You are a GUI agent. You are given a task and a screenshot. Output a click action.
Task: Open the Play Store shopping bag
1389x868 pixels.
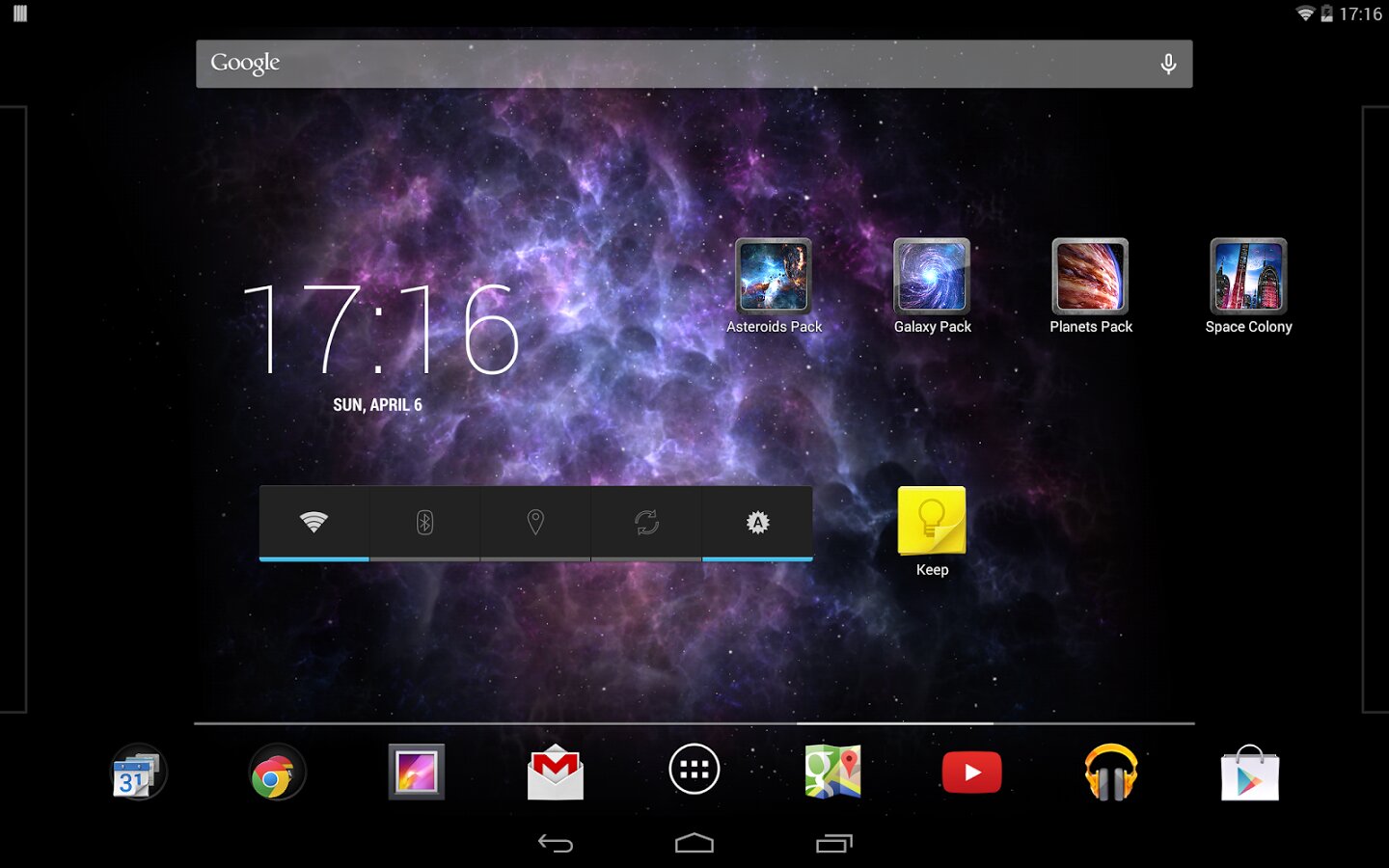[x=1250, y=773]
